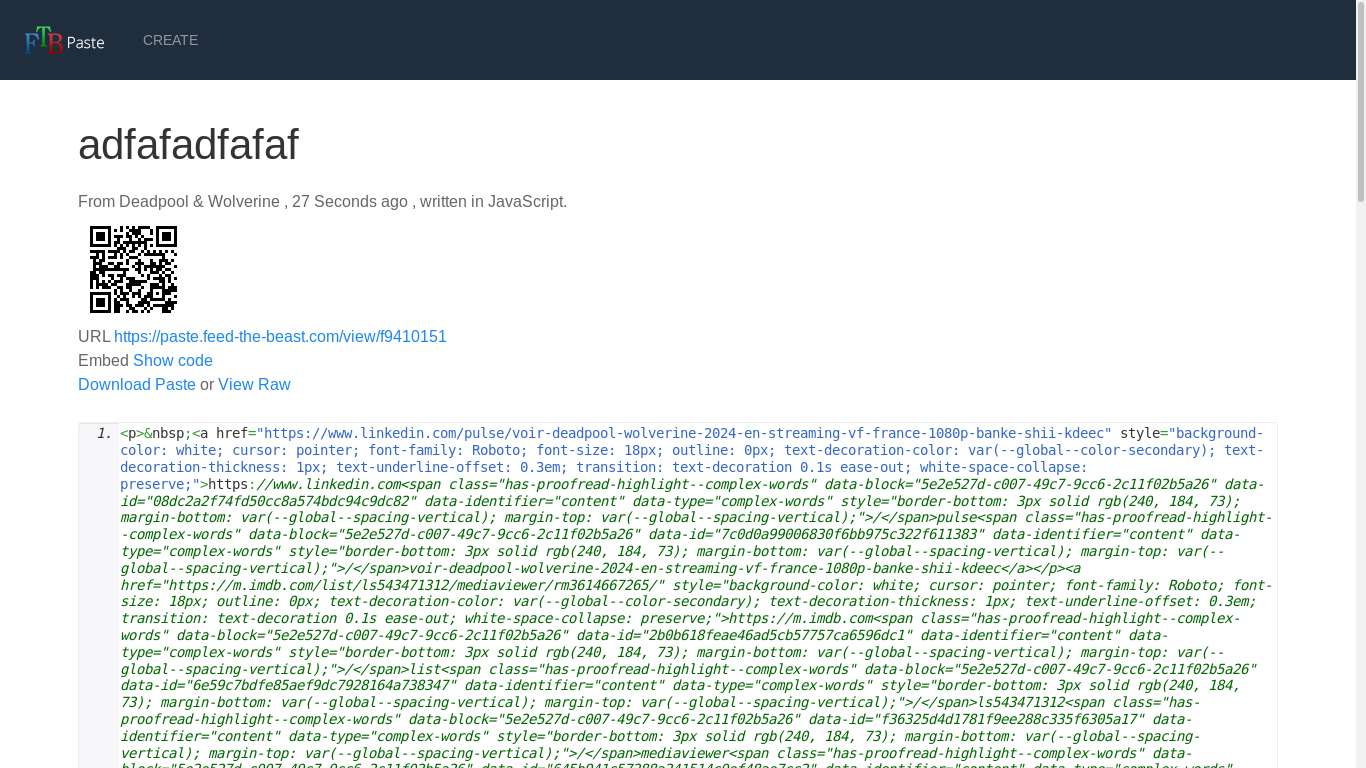Open the paste URL link
Screen dimensions: 1366x768
pyautogui.click(x=280, y=337)
